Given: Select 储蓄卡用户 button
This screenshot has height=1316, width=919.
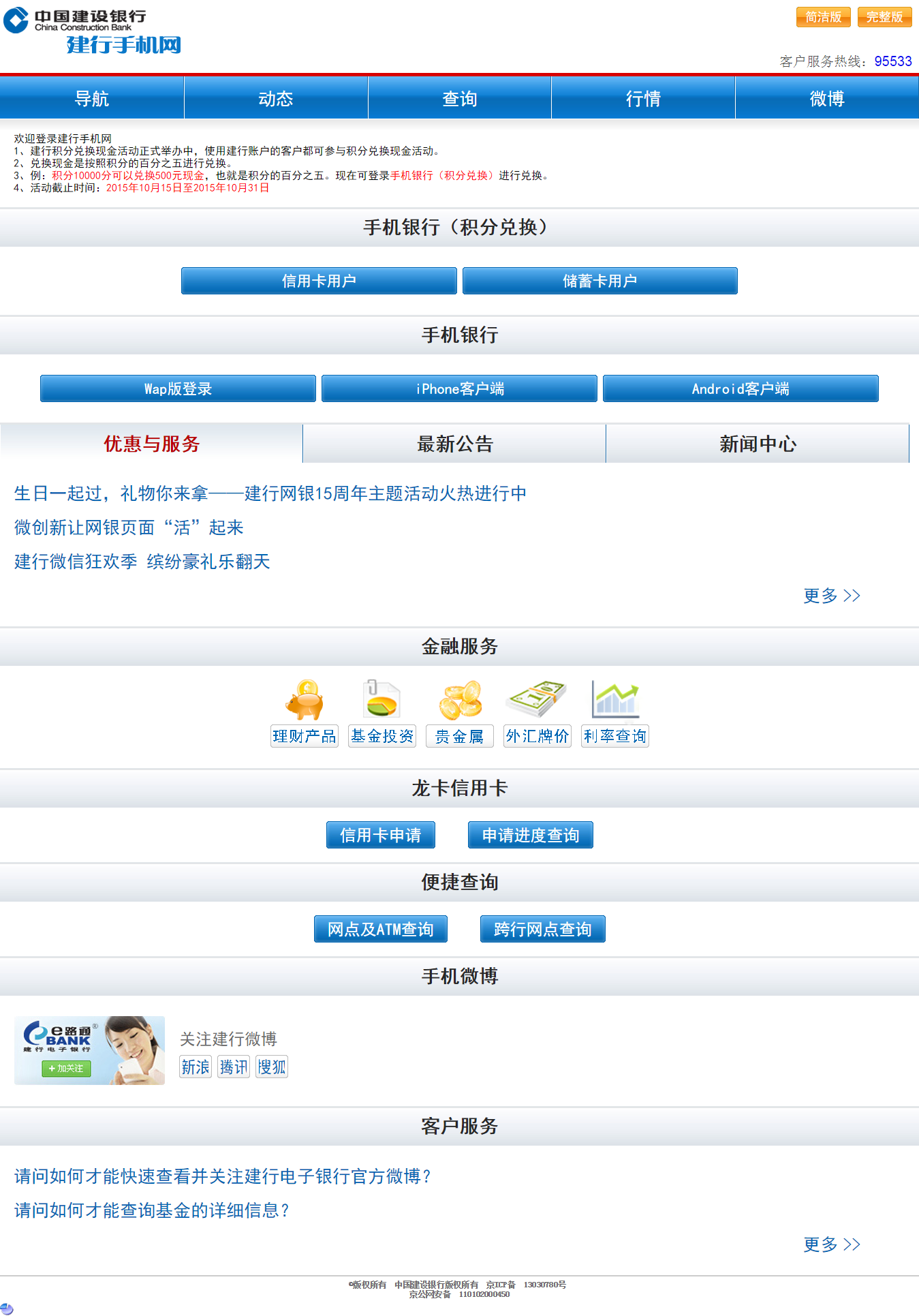Looking at the screenshot, I should point(599,281).
